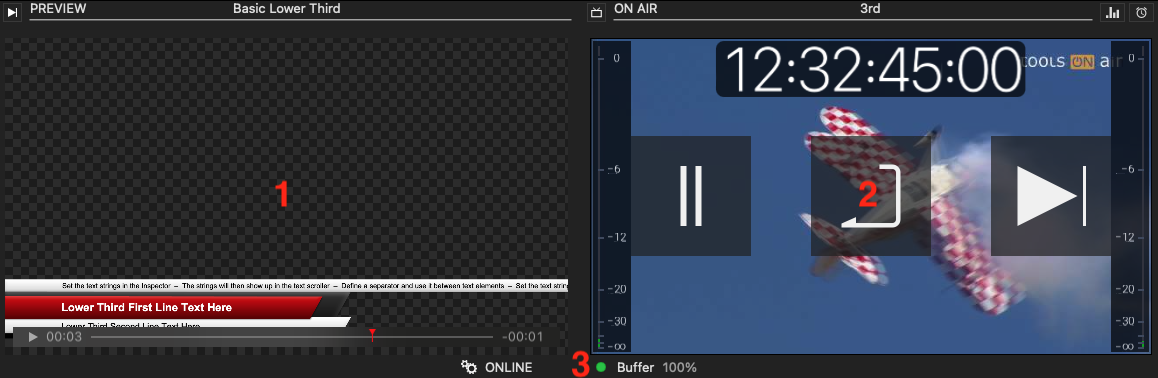This screenshot has width=1158, height=378.
Task: Pause the on-air playback
Action: click(691, 196)
